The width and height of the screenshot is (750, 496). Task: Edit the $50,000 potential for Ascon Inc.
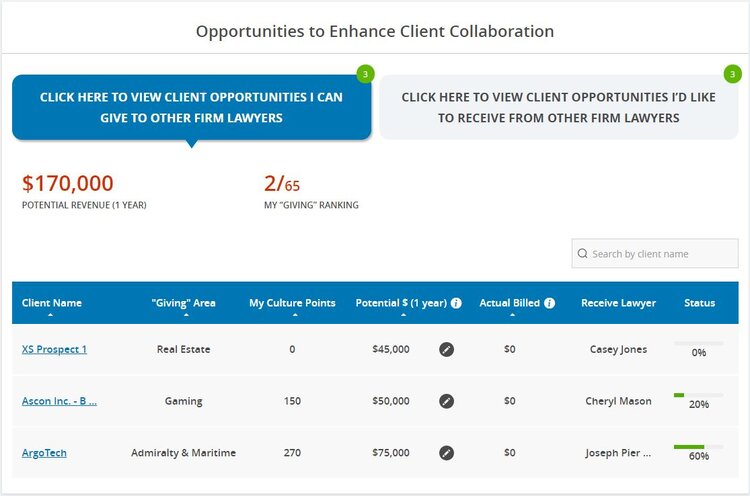(x=446, y=401)
